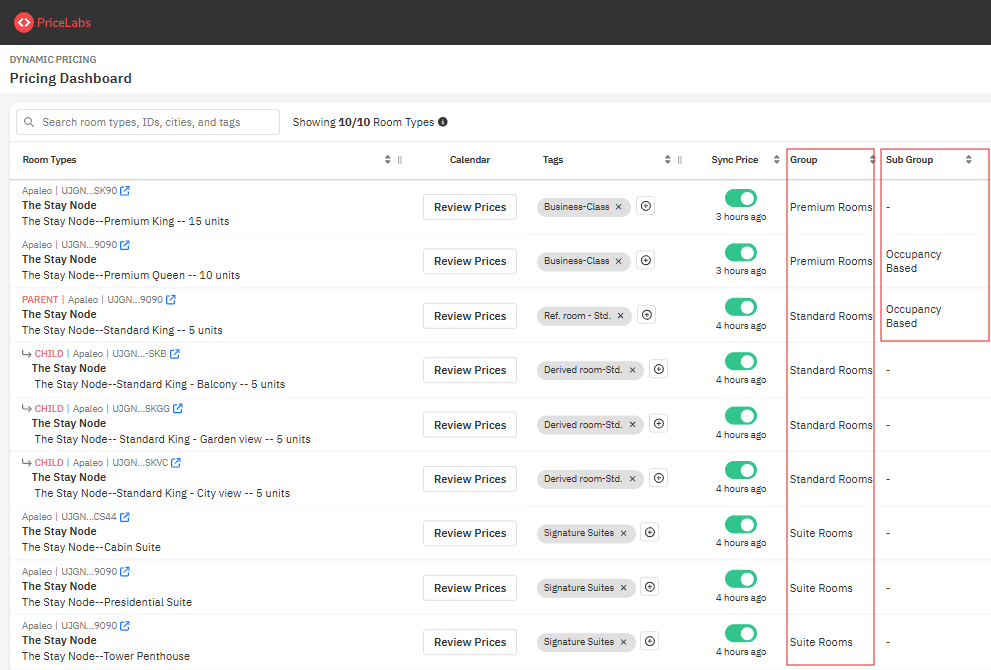Remove the Ref. room - Std. tag
This screenshot has width=991, height=670.
pyautogui.click(x=621, y=316)
